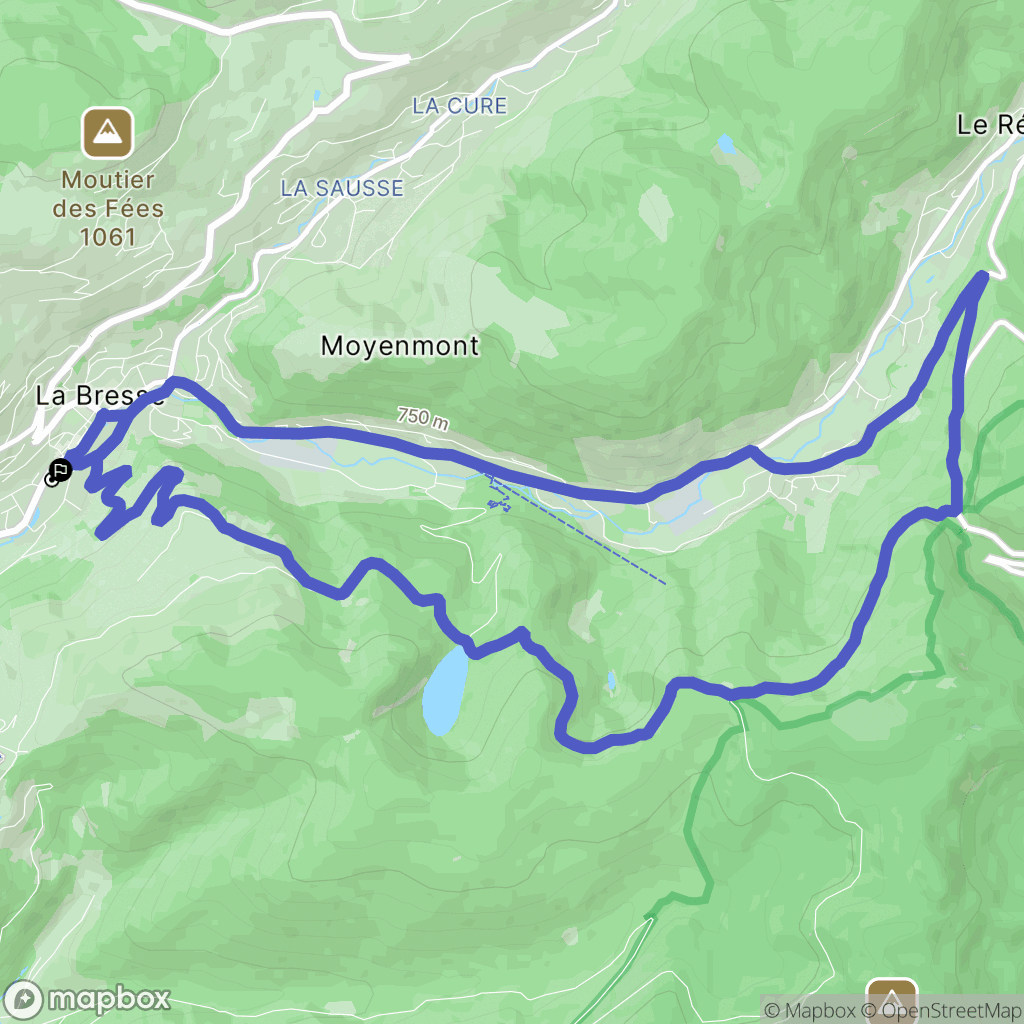The width and height of the screenshot is (1024, 1024).
Task: Click the LA SAUSSE hamlet label
Action: [342, 188]
